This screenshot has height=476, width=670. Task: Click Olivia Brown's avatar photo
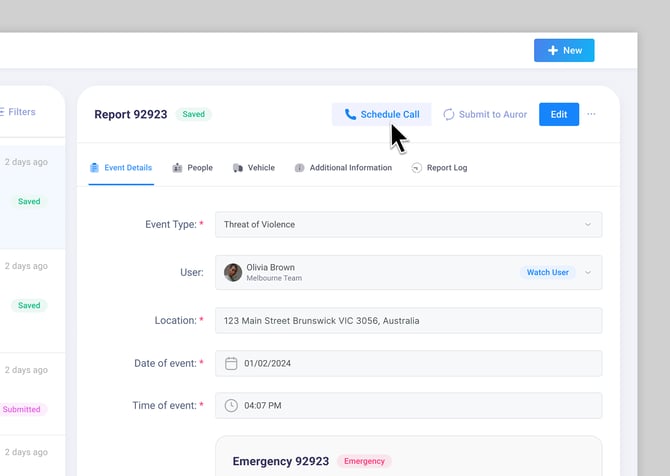(233, 273)
